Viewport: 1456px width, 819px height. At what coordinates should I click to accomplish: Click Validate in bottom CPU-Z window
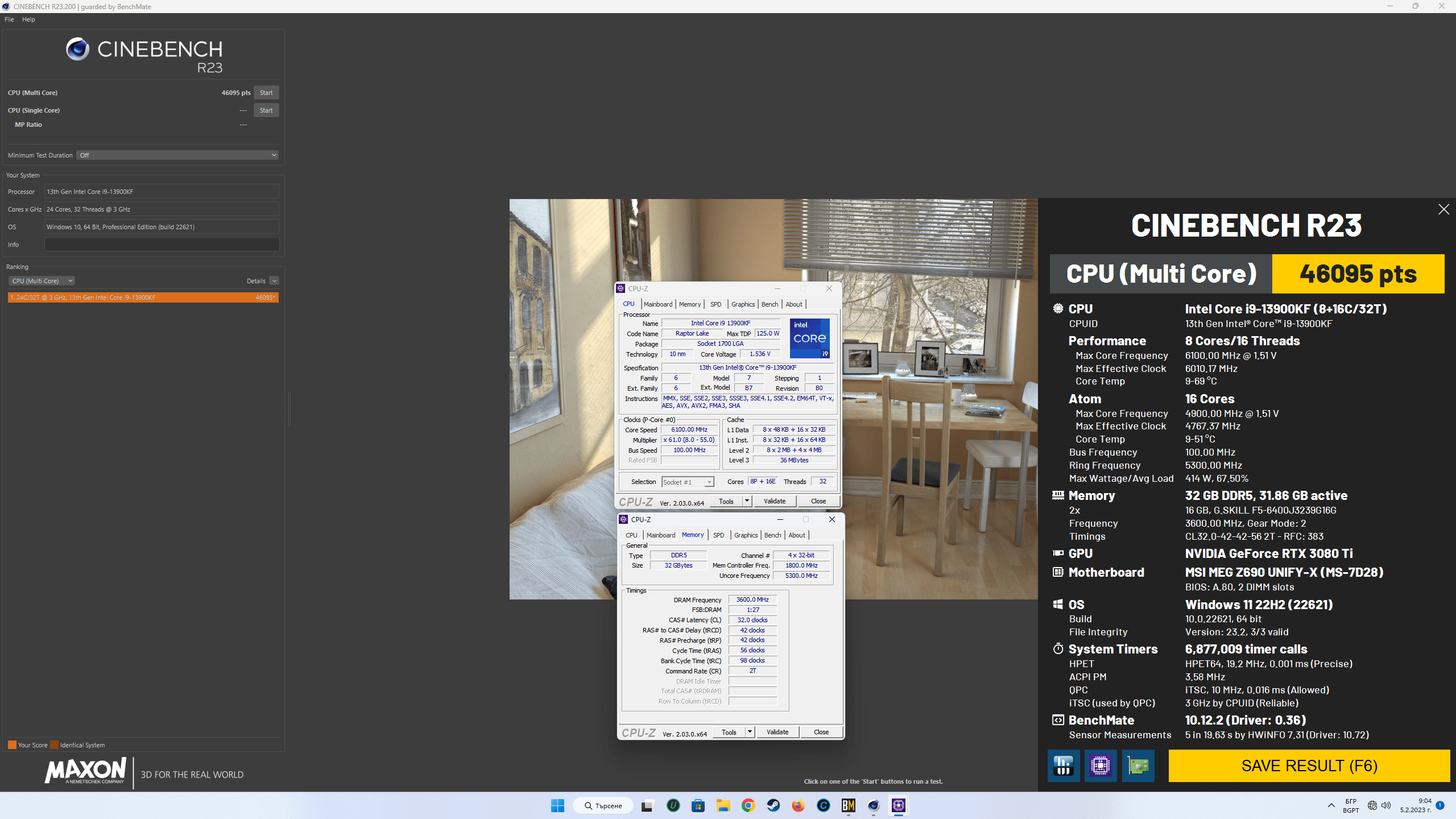(x=777, y=732)
